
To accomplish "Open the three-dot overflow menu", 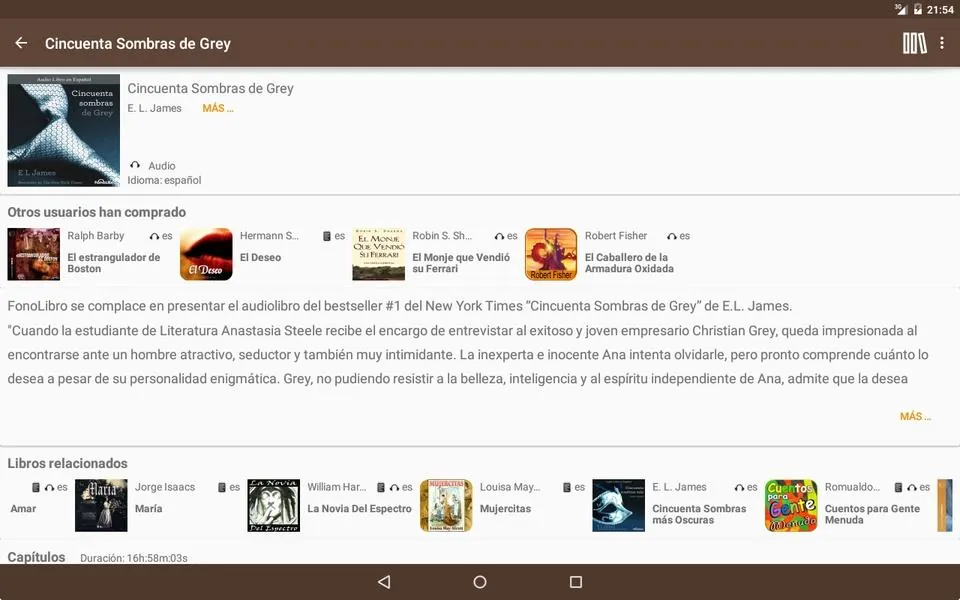I will [942, 43].
